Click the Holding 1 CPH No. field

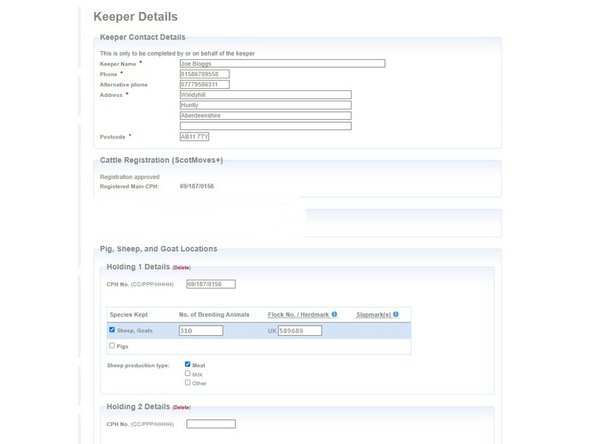(211, 284)
